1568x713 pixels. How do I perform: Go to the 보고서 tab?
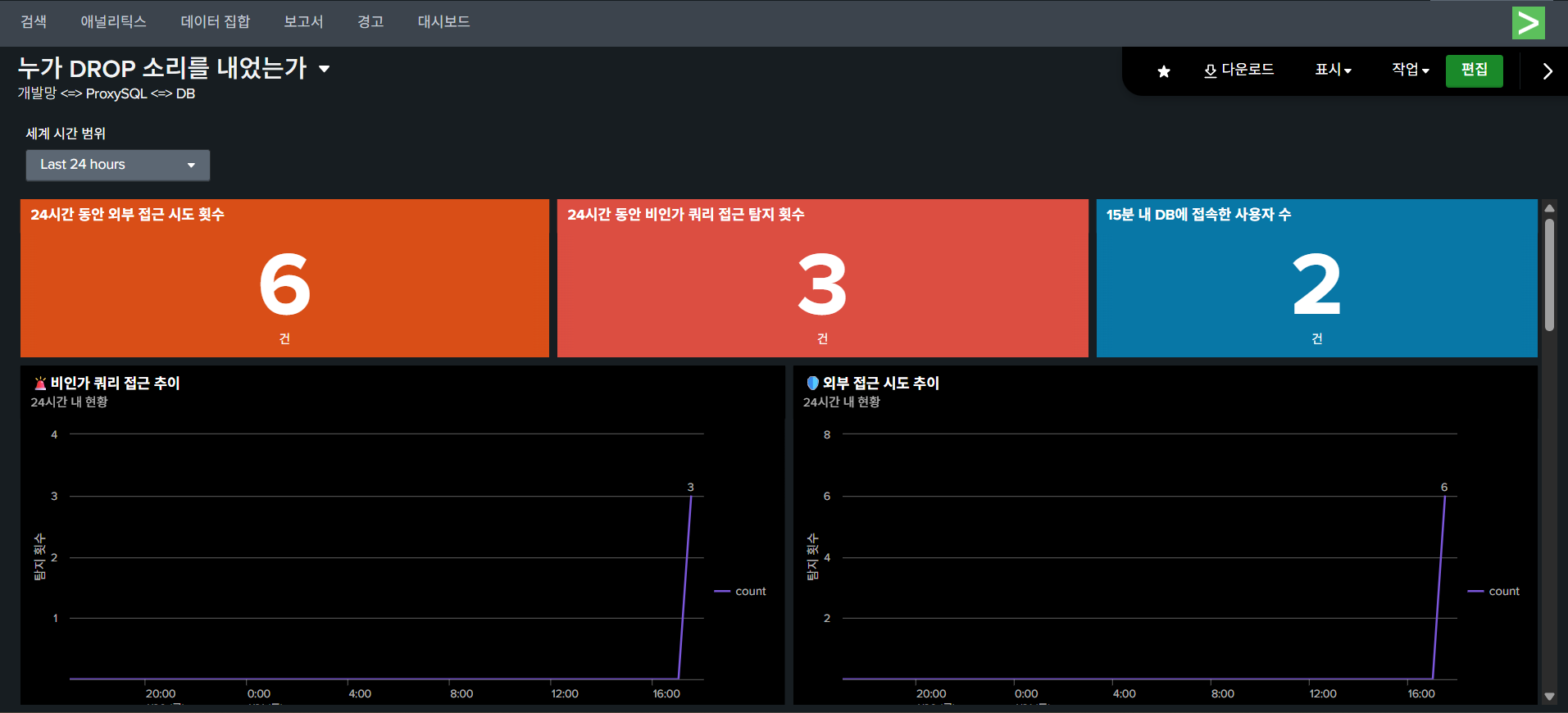click(x=303, y=22)
